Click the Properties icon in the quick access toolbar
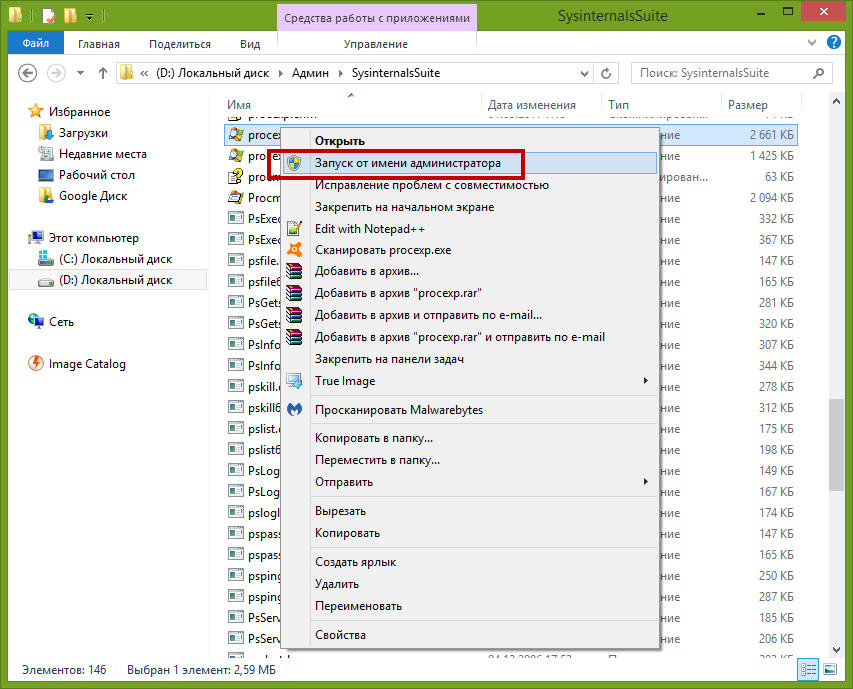This screenshot has height=689, width=853. pos(48,16)
